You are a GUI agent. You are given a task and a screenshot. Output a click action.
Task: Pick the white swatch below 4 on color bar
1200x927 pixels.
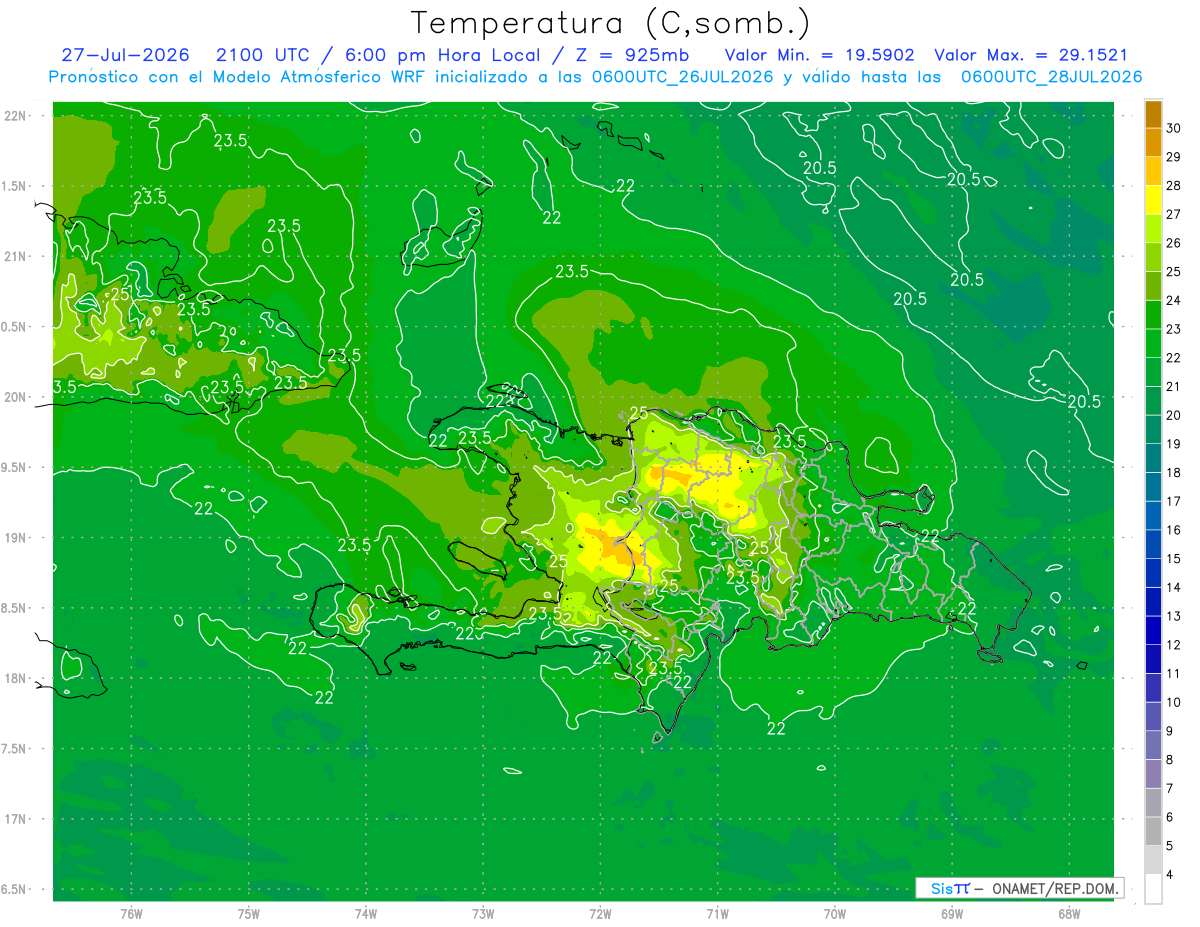1153,889
